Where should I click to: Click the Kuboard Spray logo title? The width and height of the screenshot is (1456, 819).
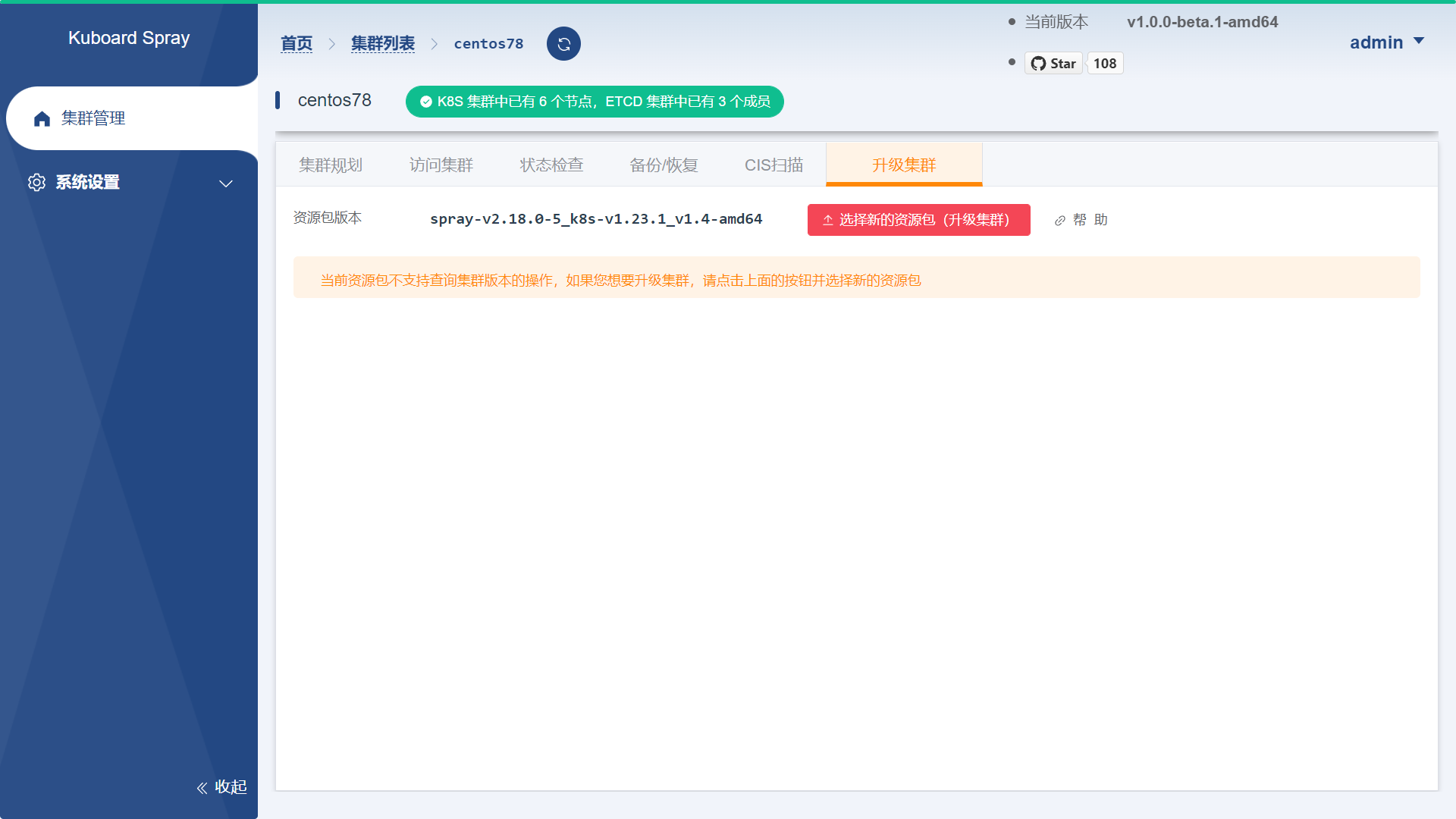point(129,38)
